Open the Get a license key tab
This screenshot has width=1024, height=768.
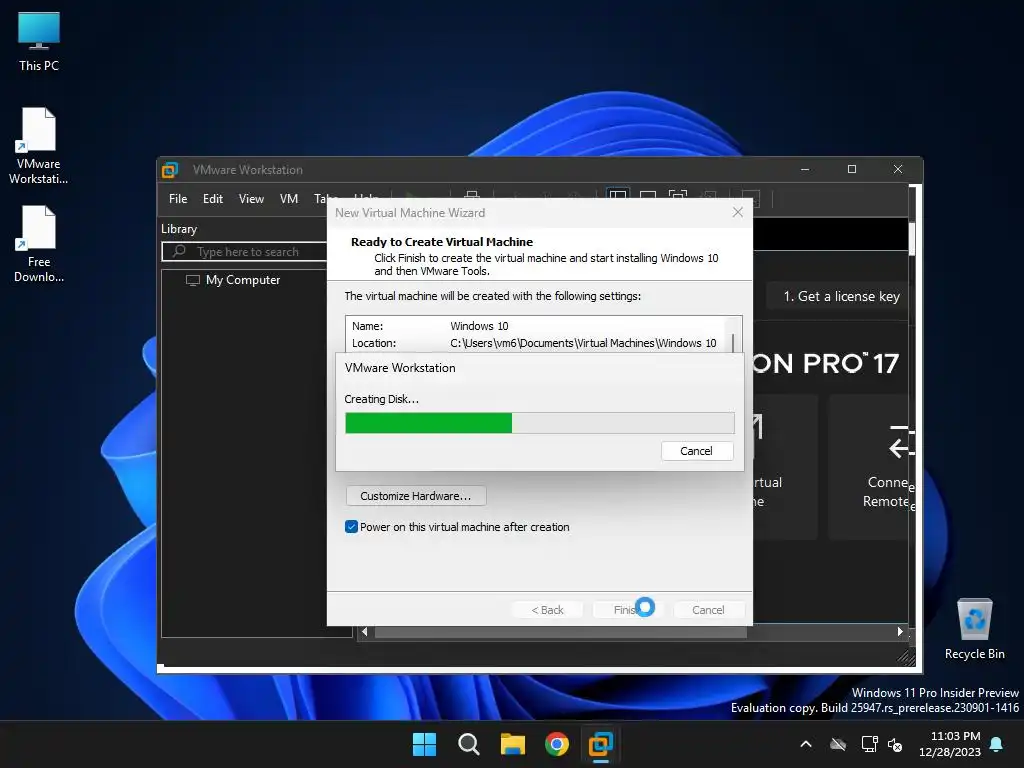[840, 296]
